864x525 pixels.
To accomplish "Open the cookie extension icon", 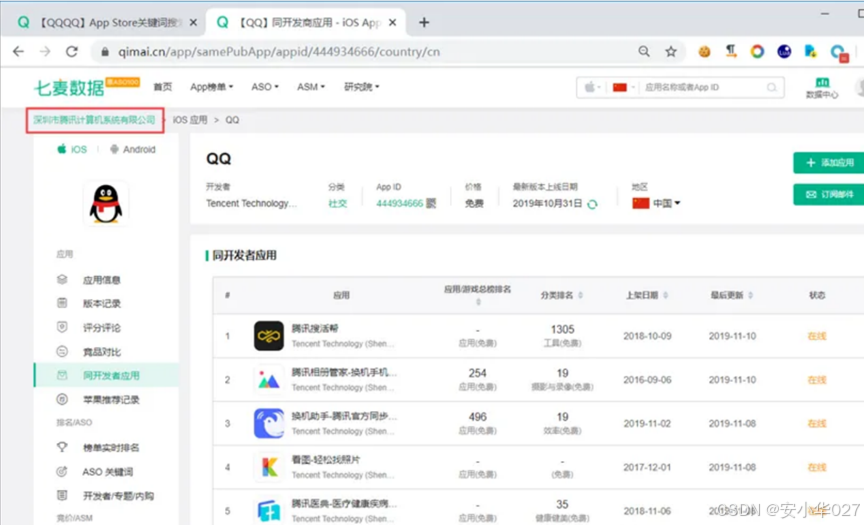I will point(704,52).
